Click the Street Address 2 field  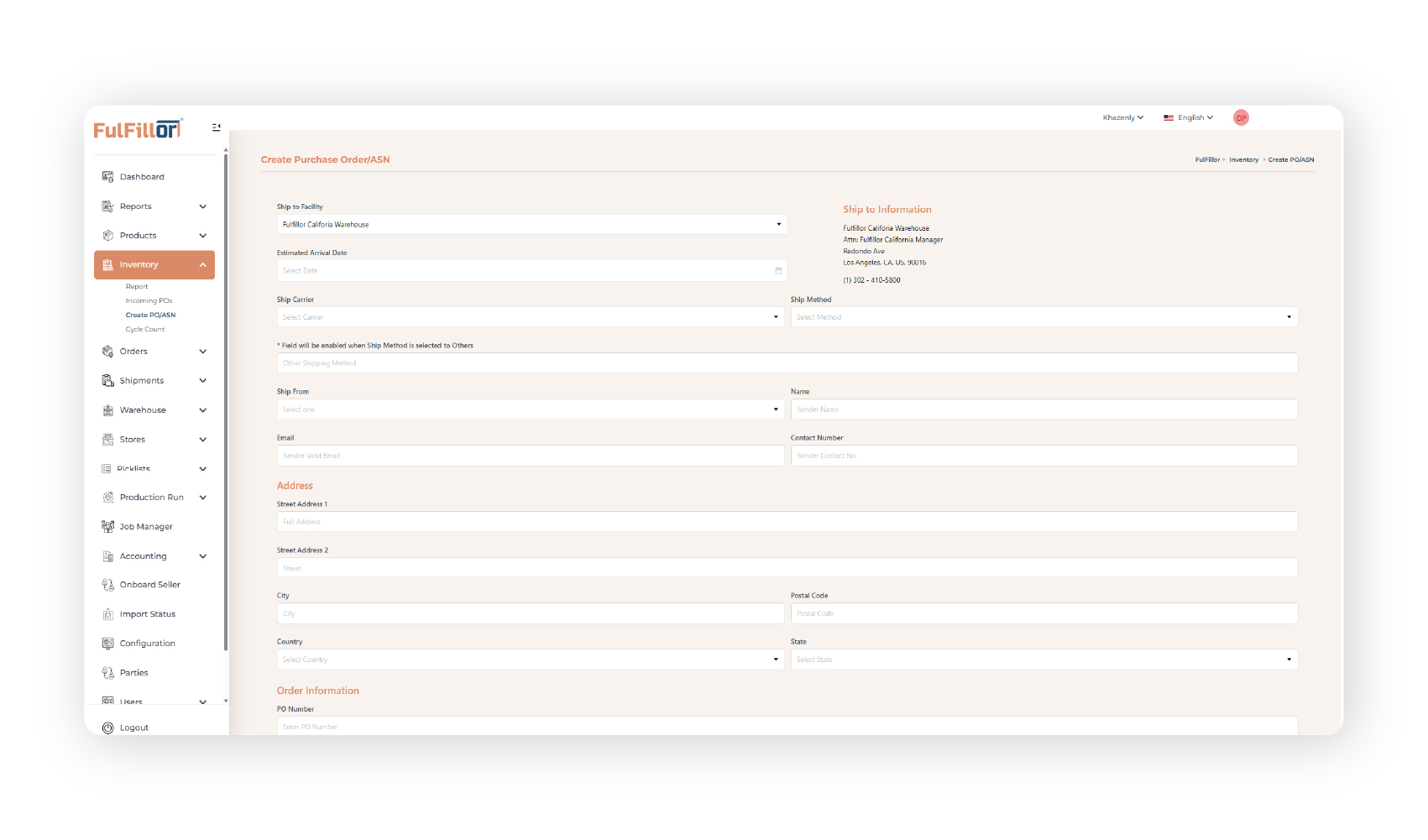(x=787, y=568)
